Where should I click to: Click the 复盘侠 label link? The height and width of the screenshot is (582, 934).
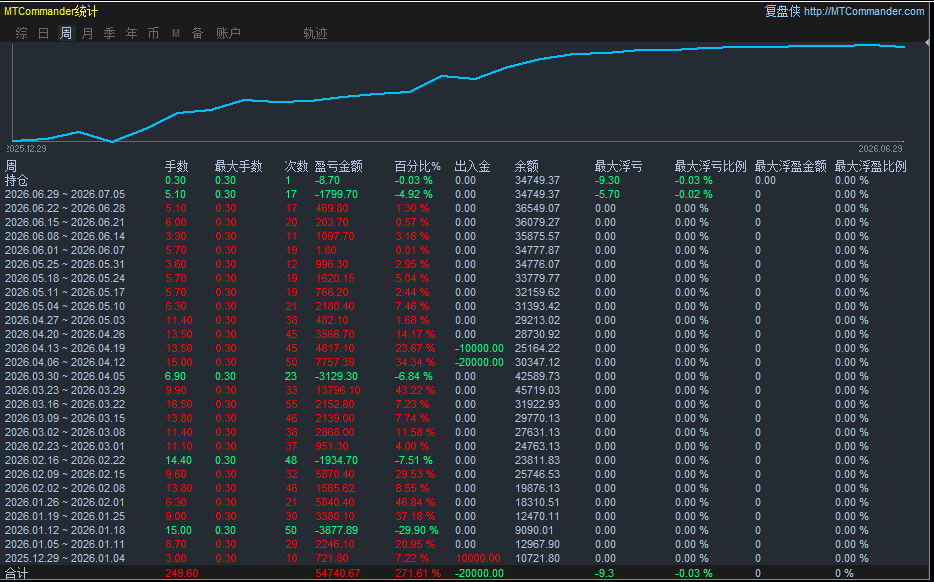(783, 11)
